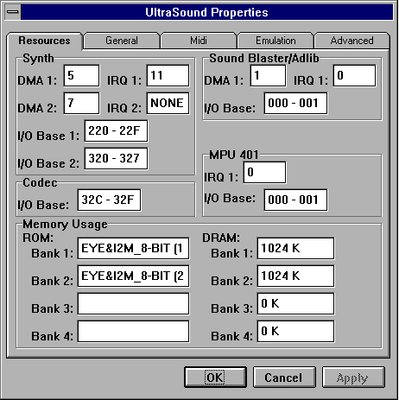Click the Synth DMA 1 field showing 5
The image size is (399, 400).
coord(81,76)
